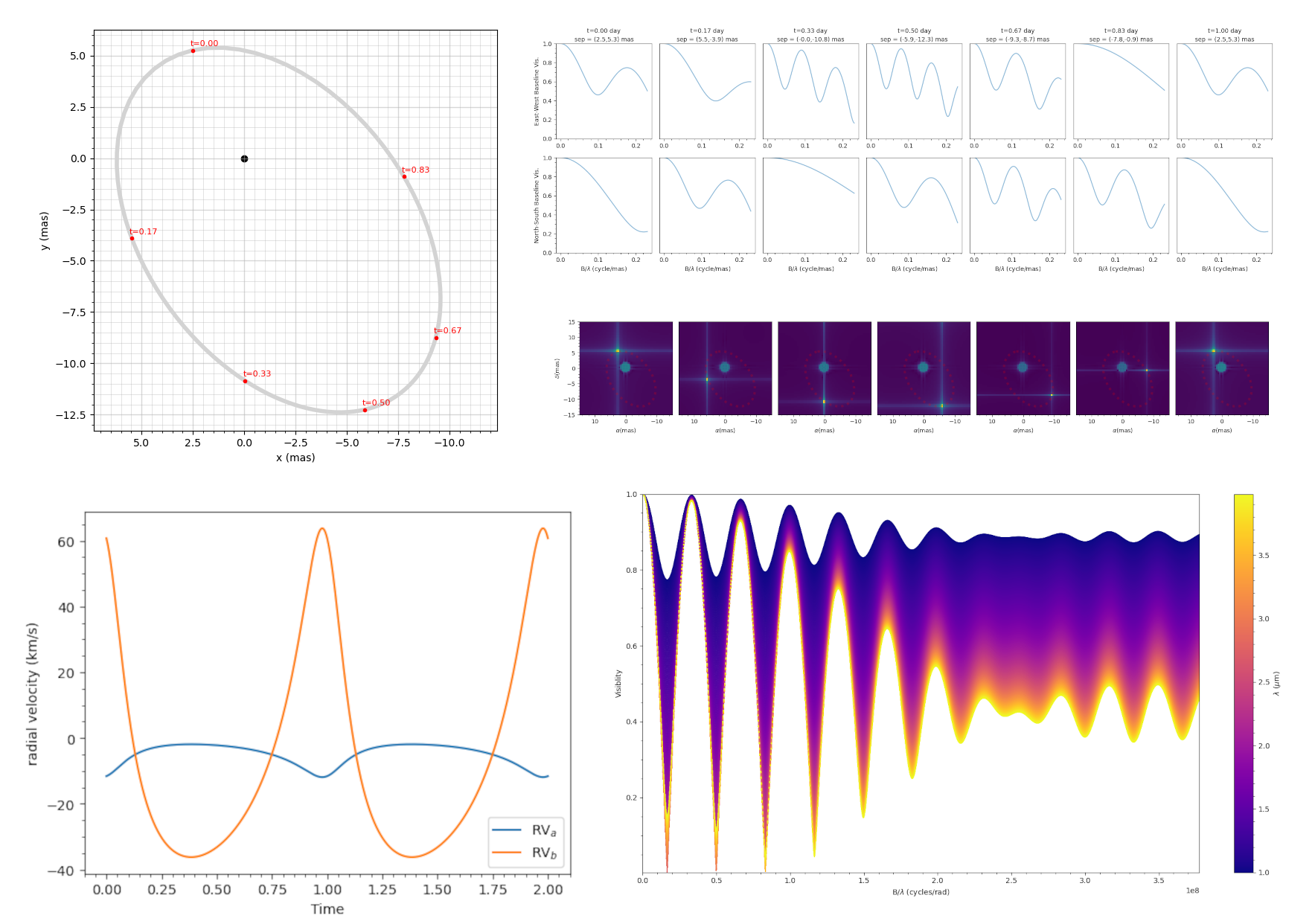This screenshot has height=924, width=1315.
Task: Click the 'B/λ (cycles/rad)' axis label
Action: (921, 892)
